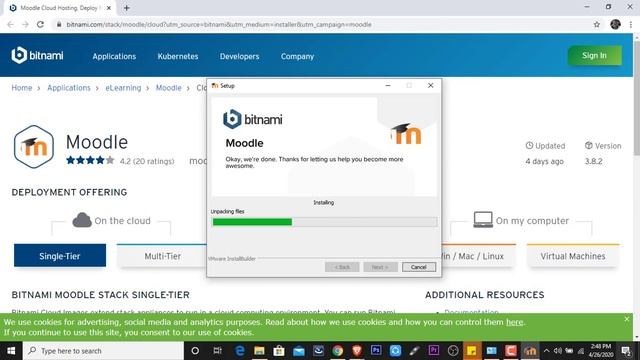The height and width of the screenshot is (360, 640).
Task: Open Brave browser from taskbar
Action: tap(357, 351)
